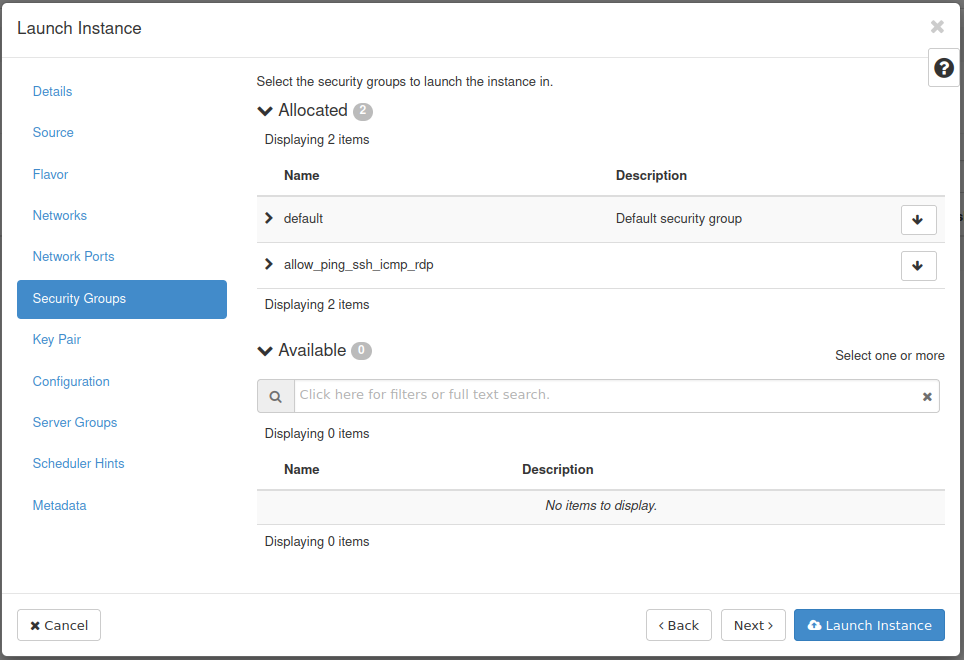The height and width of the screenshot is (660, 964).
Task: Go Back to the previous step
Action: pos(679,625)
